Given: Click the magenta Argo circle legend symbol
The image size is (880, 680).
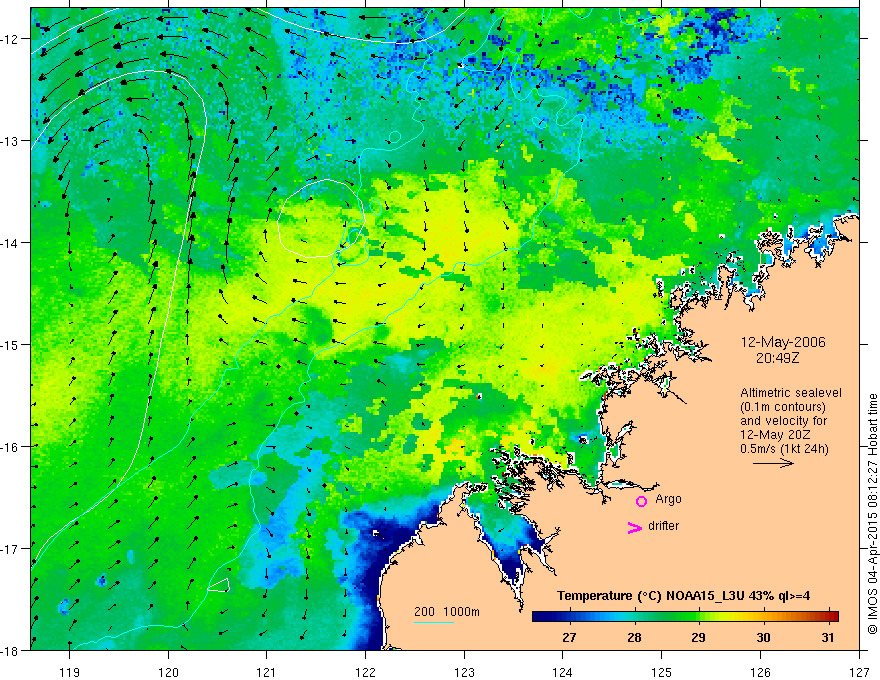Looking at the screenshot, I should point(641,501).
